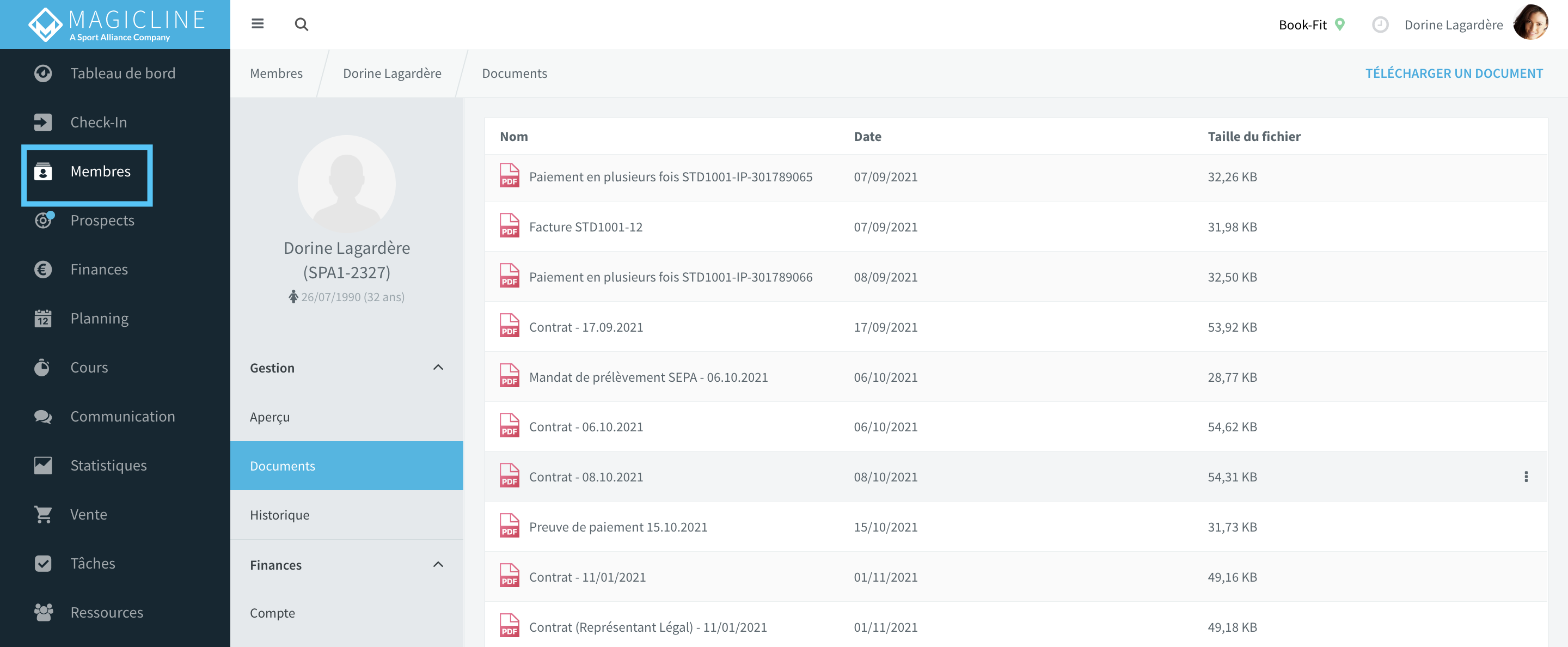Viewport: 1568px width, 647px height.
Task: Sort by the Nom column header
Action: pos(514,136)
